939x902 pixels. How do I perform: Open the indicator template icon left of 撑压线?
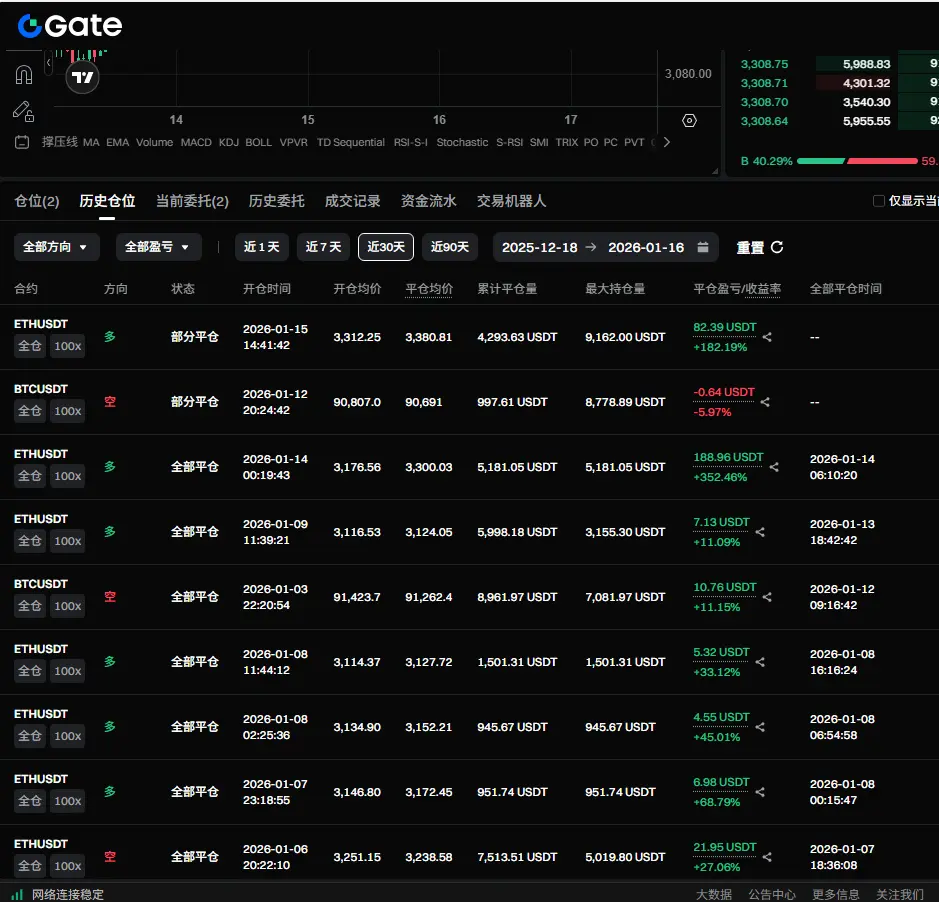click(22, 143)
